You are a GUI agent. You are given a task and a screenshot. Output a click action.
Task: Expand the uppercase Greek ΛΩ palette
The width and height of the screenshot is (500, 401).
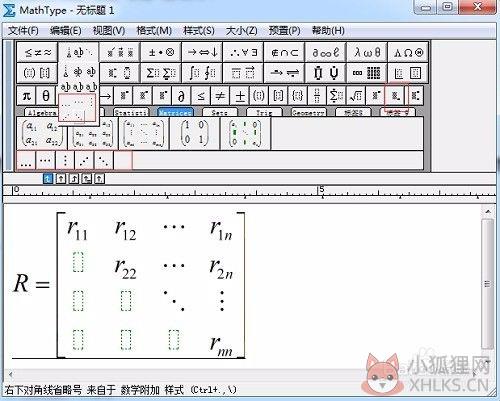click(x=408, y=52)
